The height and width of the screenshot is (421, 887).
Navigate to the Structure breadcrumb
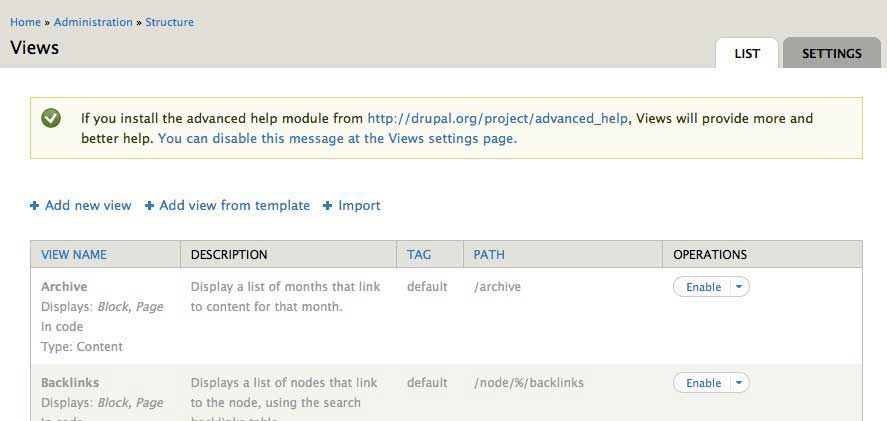pos(169,22)
